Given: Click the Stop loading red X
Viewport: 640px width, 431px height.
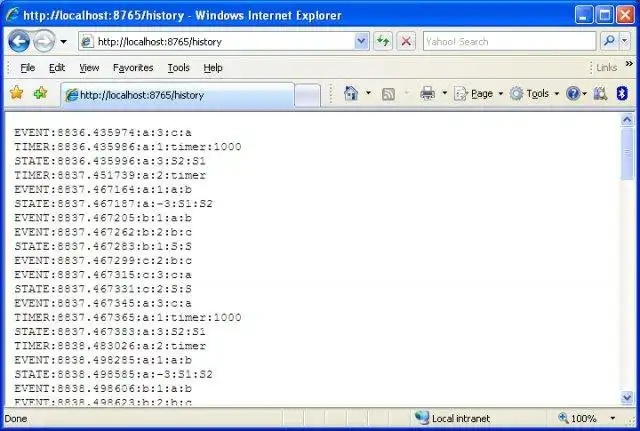Looking at the screenshot, I should [x=406, y=41].
